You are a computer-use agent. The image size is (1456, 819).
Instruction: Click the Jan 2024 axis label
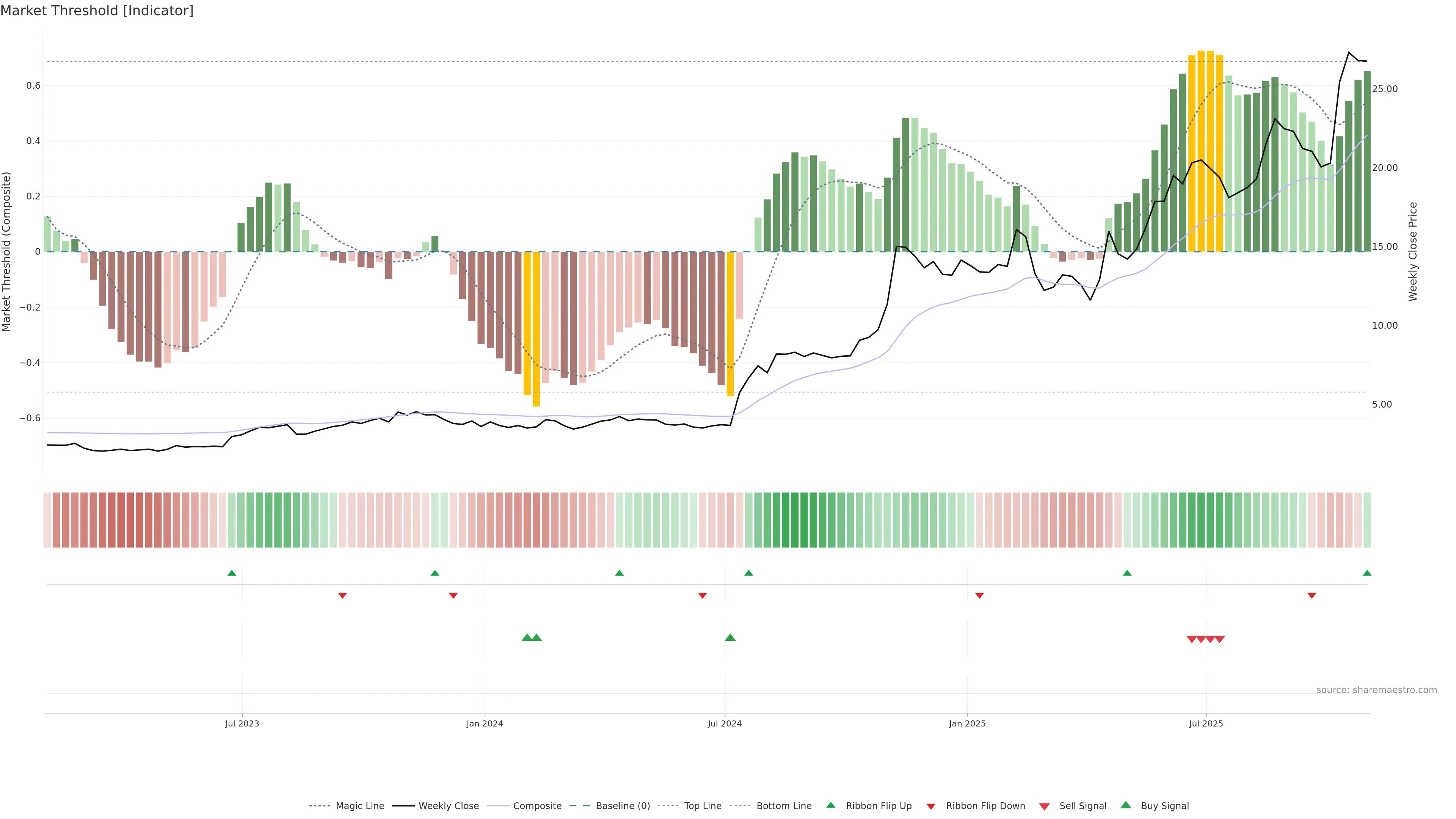tap(485, 723)
